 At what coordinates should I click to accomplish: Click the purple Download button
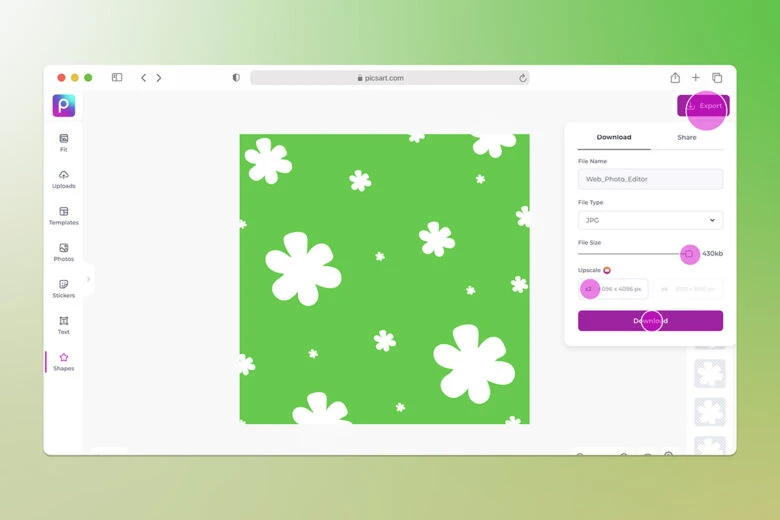[650, 321]
